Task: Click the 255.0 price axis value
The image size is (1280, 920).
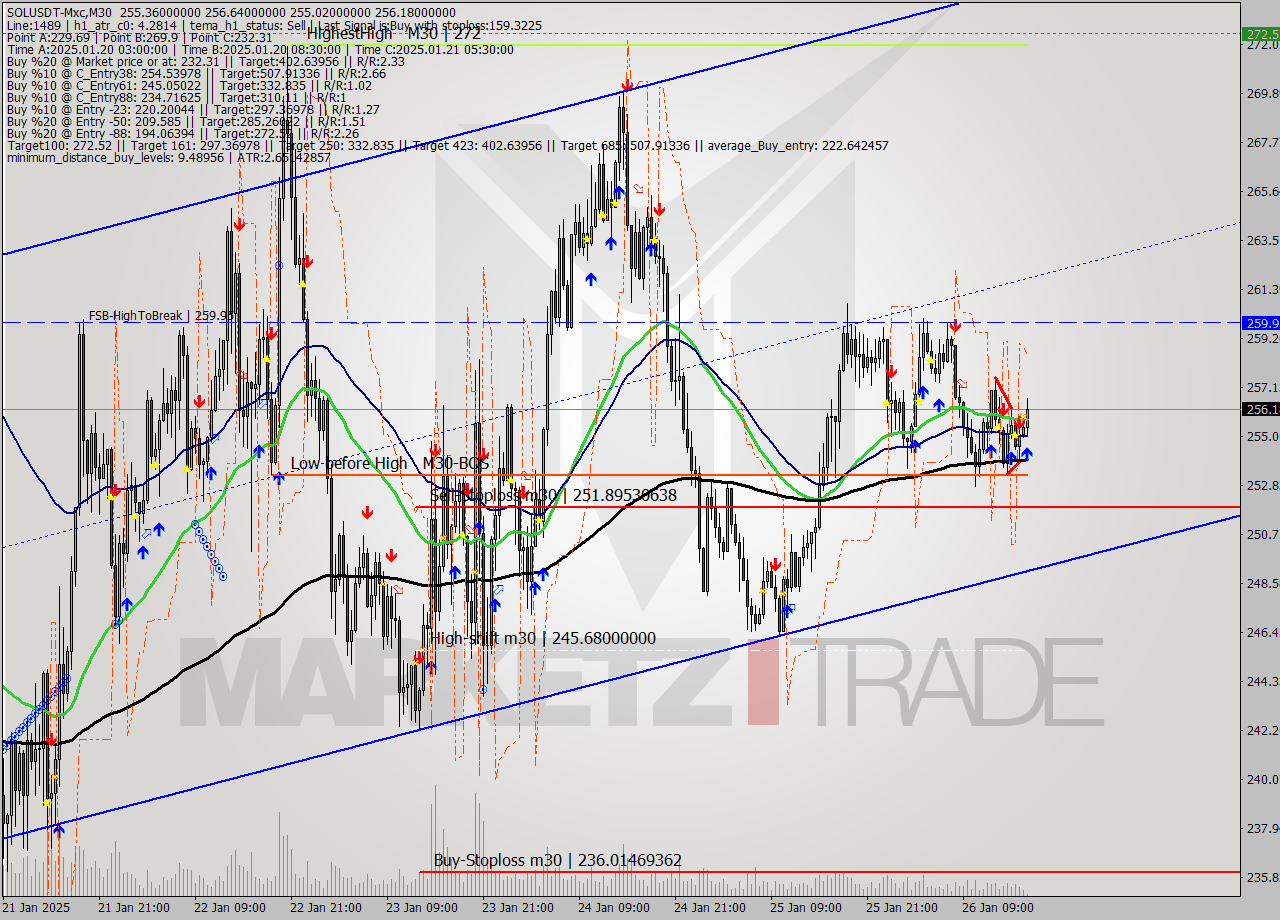Action: tap(1261, 437)
